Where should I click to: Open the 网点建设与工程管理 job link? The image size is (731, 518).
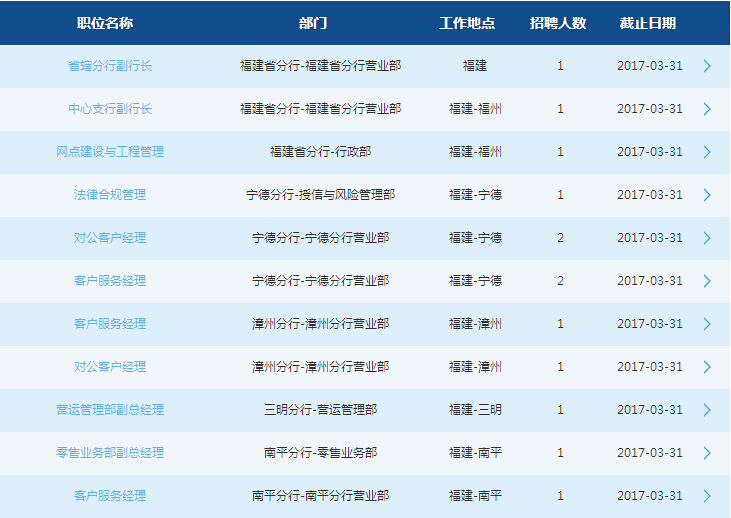110,152
